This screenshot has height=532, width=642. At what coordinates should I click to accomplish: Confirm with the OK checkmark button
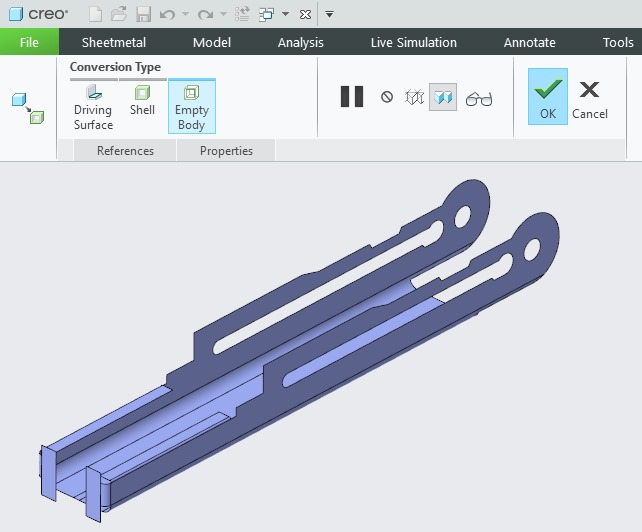tap(548, 97)
